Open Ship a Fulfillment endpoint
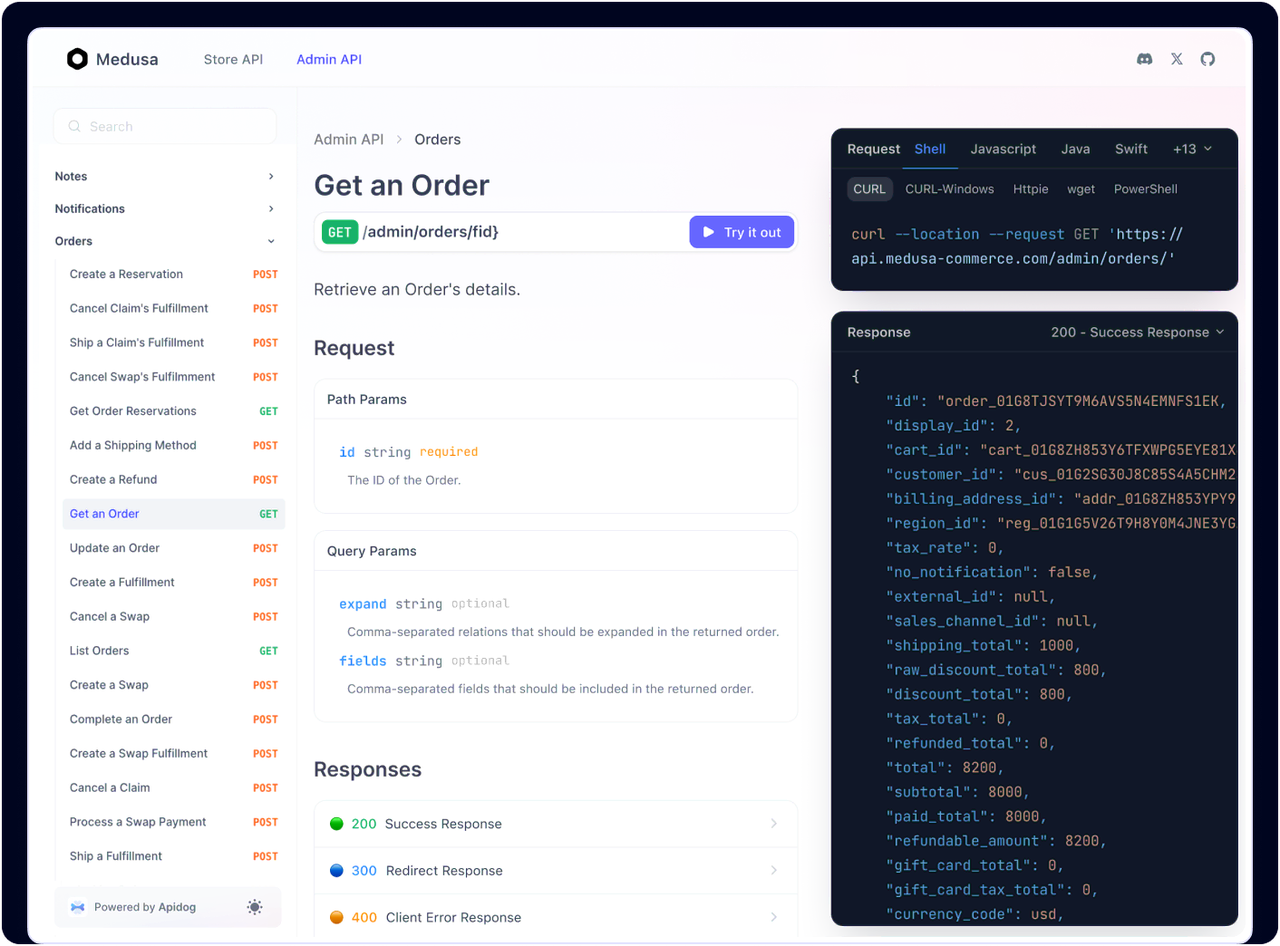The width and height of the screenshot is (1280, 946). coord(174,856)
